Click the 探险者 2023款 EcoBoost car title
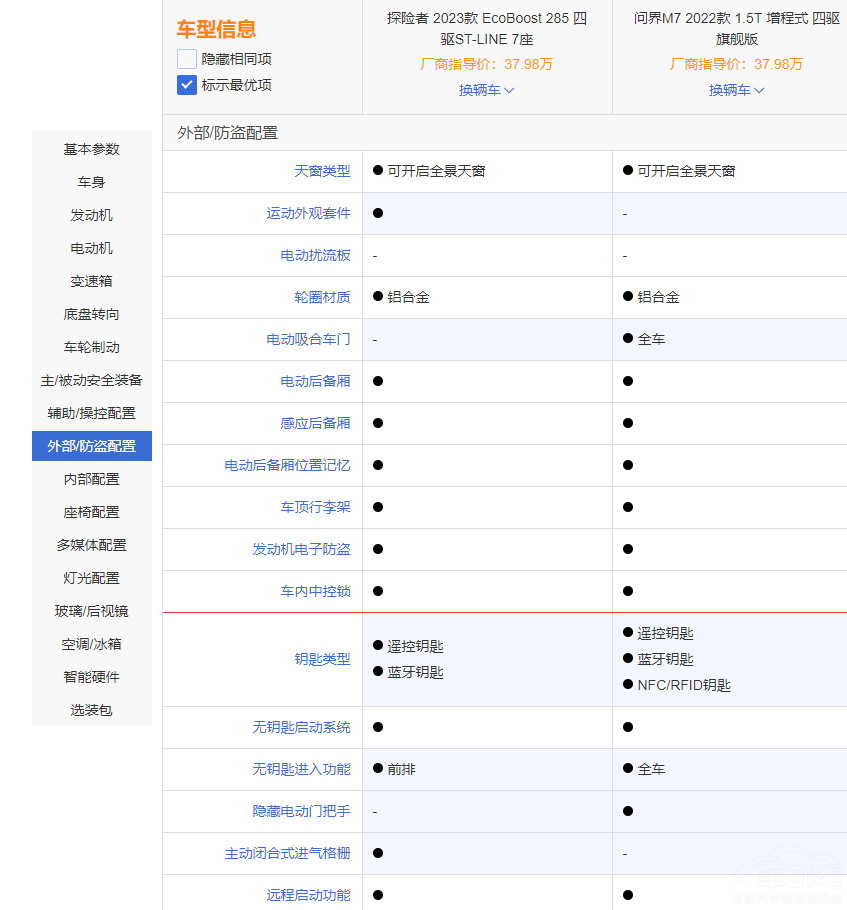This screenshot has width=847, height=910. click(x=487, y=28)
